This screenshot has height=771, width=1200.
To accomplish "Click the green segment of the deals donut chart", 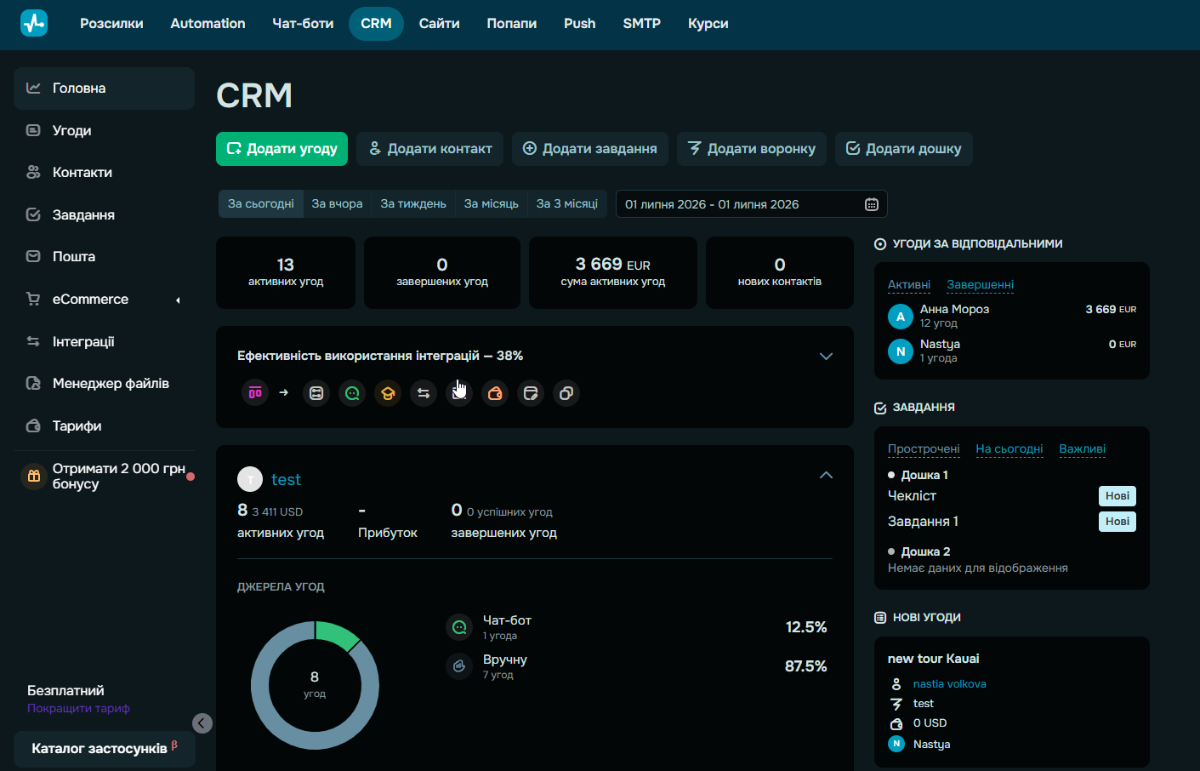I will (x=339, y=634).
